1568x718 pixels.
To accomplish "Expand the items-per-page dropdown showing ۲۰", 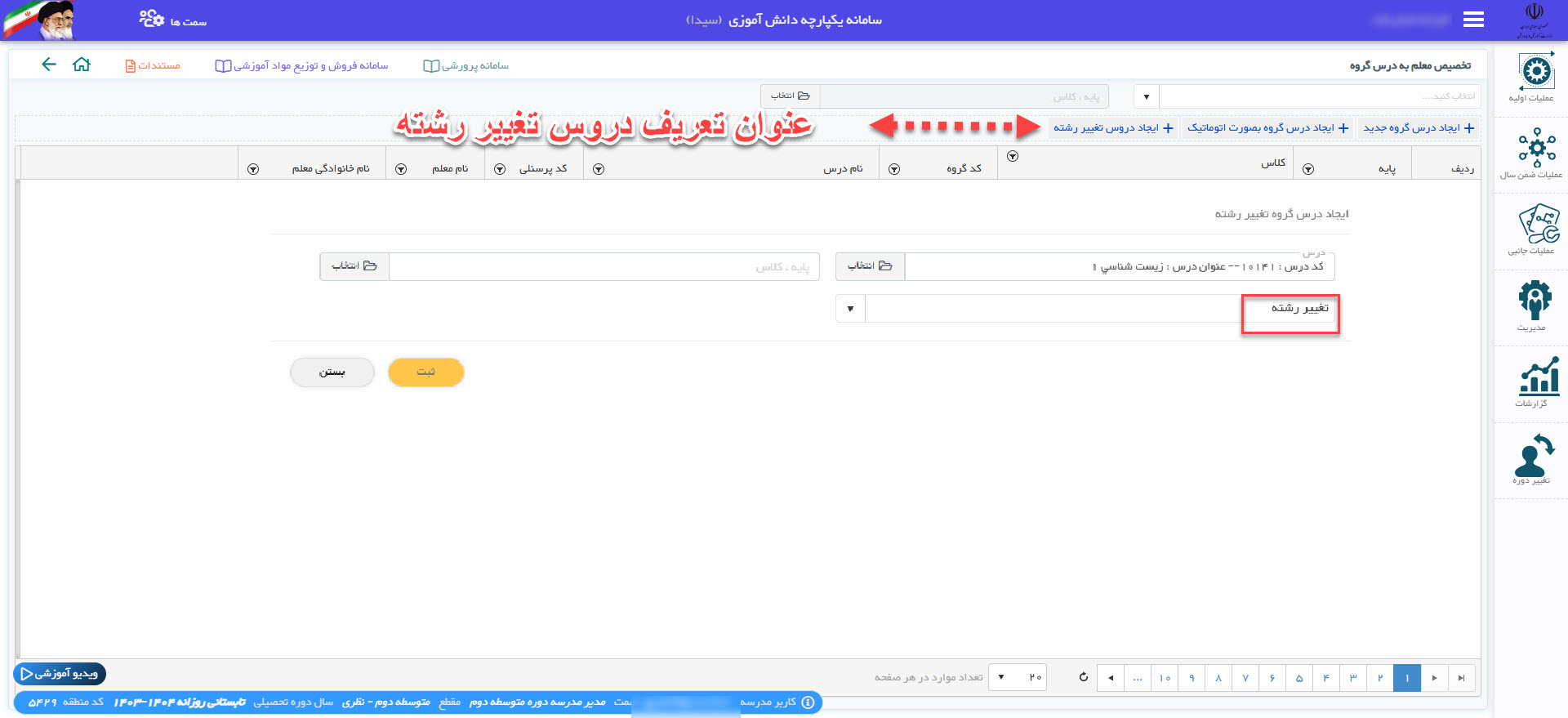I will click(1002, 677).
